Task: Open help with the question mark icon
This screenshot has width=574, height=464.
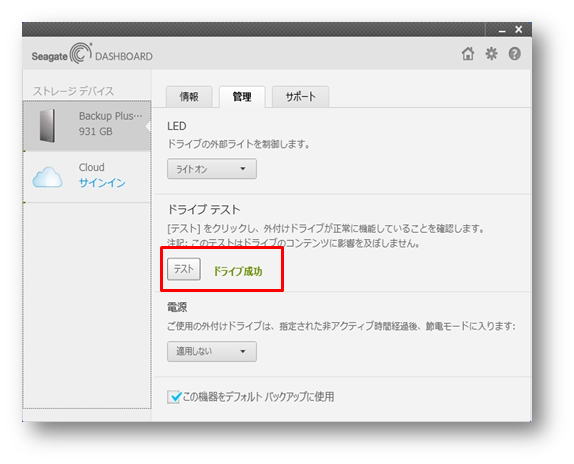Action: pyautogui.click(x=515, y=54)
